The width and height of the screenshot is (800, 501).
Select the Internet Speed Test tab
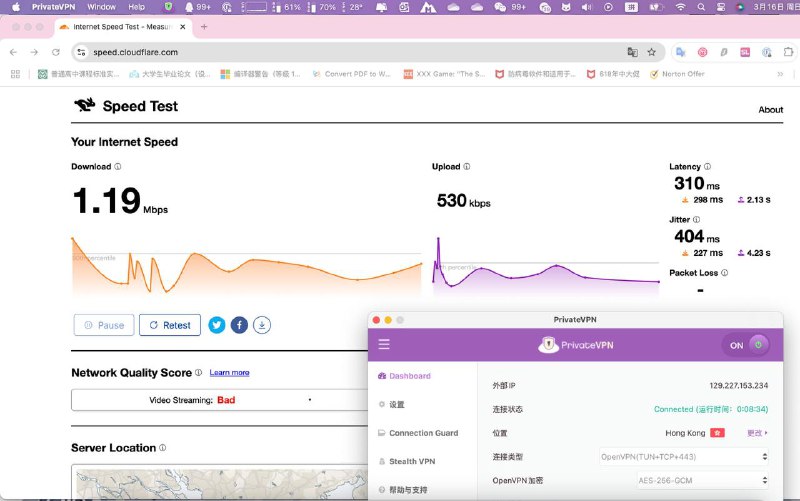point(122,27)
